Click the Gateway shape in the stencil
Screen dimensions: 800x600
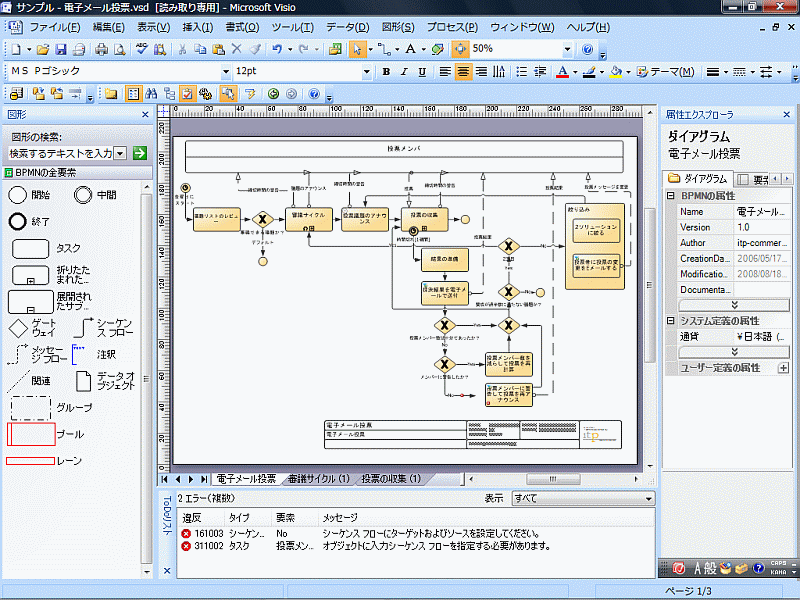[x=19, y=327]
